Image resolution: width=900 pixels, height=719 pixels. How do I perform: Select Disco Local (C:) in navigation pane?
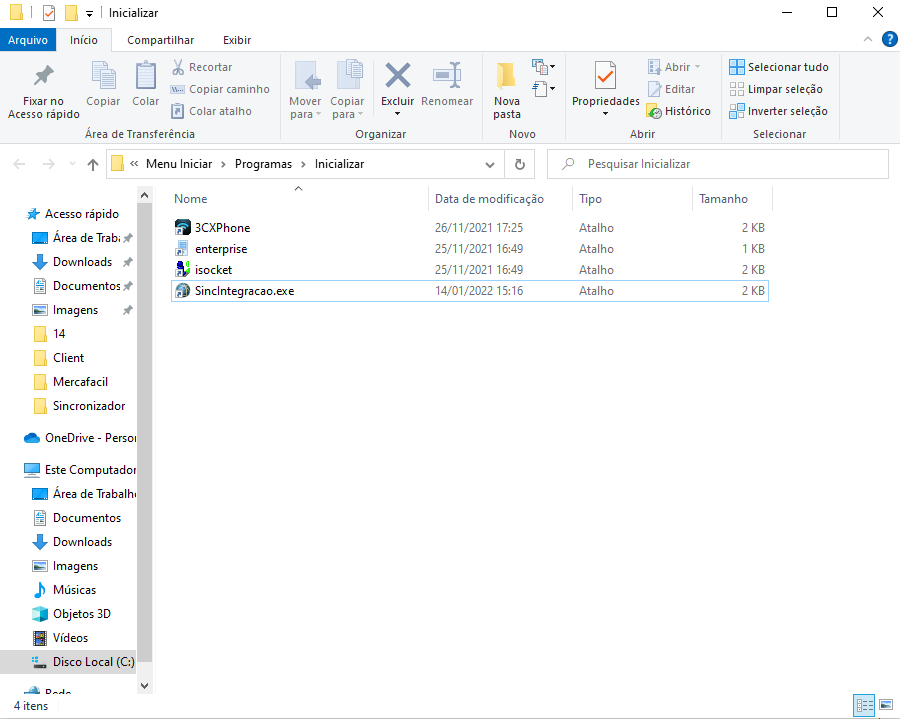point(92,662)
